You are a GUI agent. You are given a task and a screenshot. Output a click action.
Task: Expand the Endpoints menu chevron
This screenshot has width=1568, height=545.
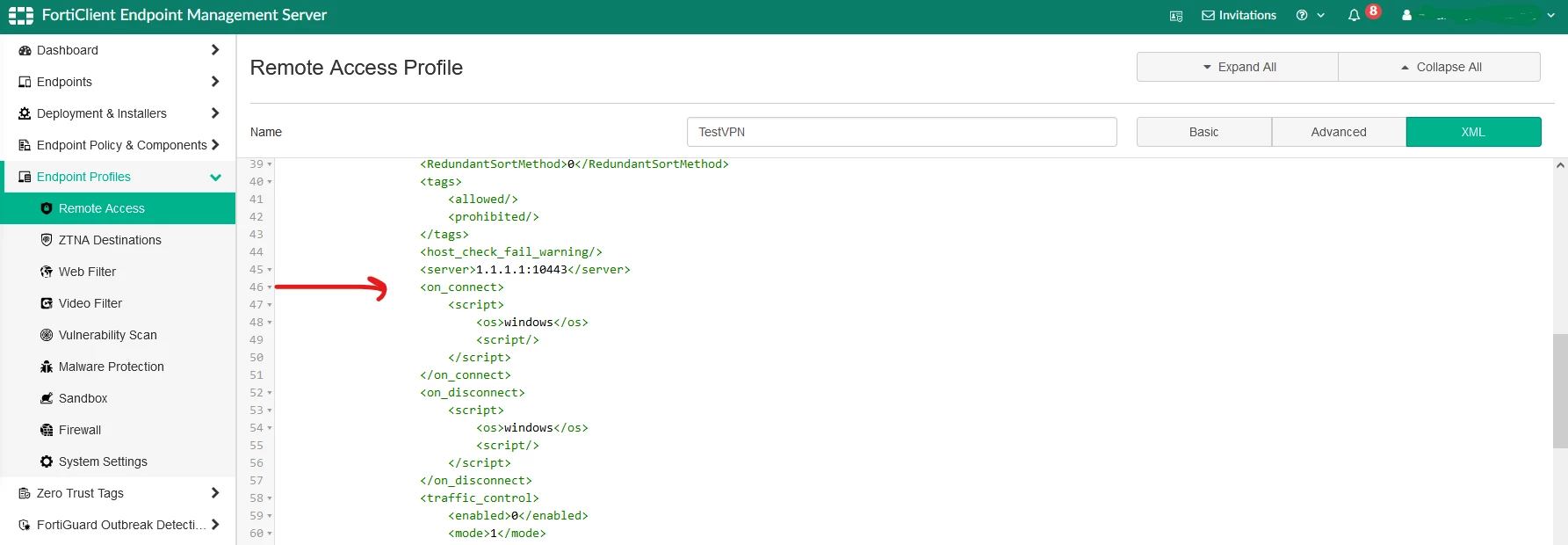click(215, 82)
